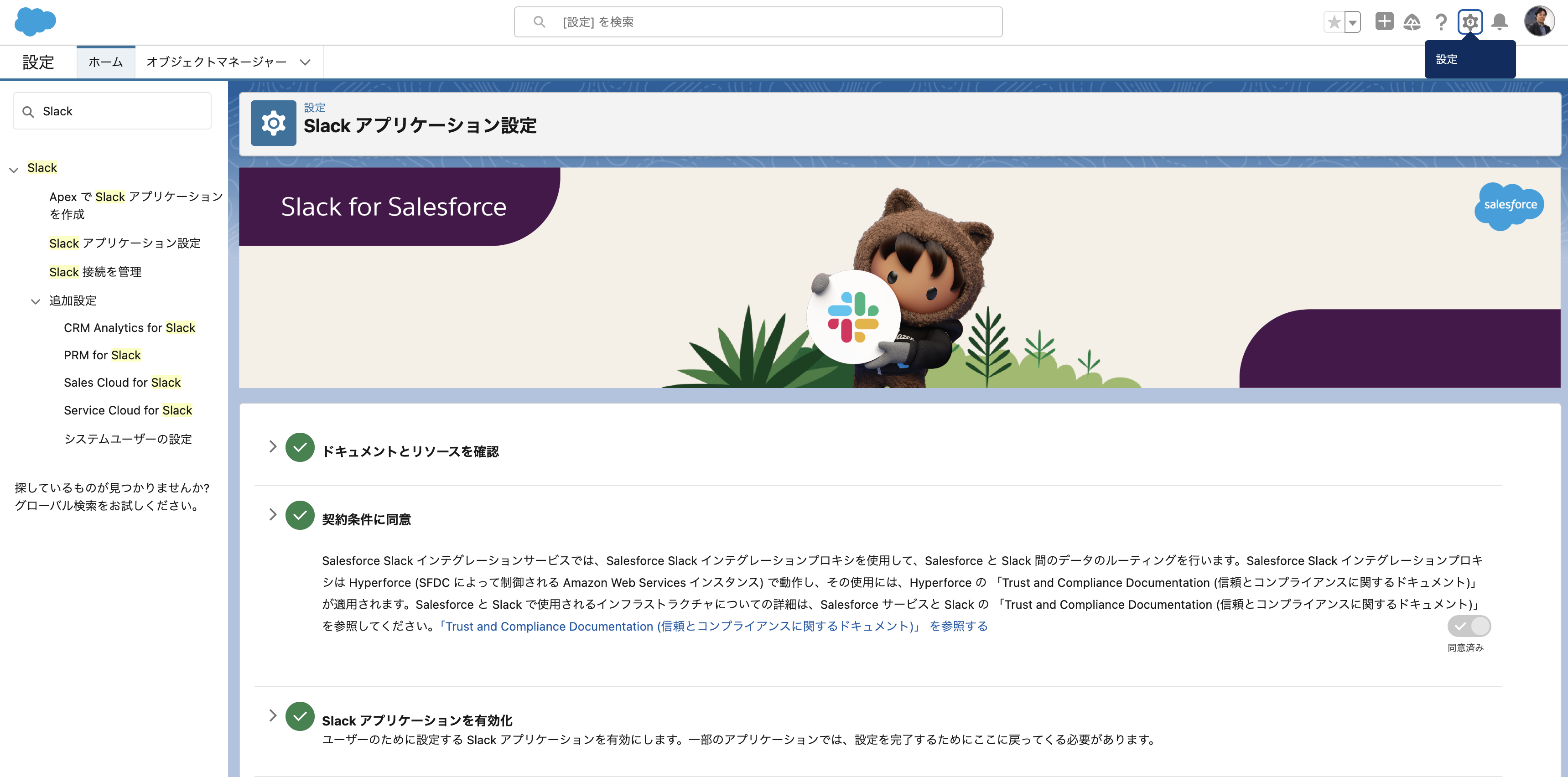This screenshot has height=777, width=1568.
Task: Click the quick create plus icon
Action: click(1384, 22)
